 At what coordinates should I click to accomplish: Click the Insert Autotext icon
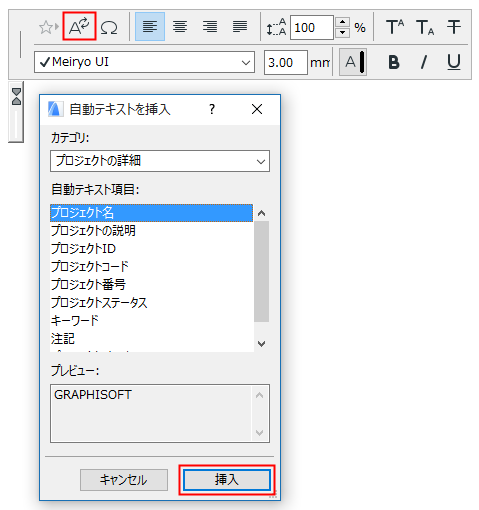[x=79, y=26]
